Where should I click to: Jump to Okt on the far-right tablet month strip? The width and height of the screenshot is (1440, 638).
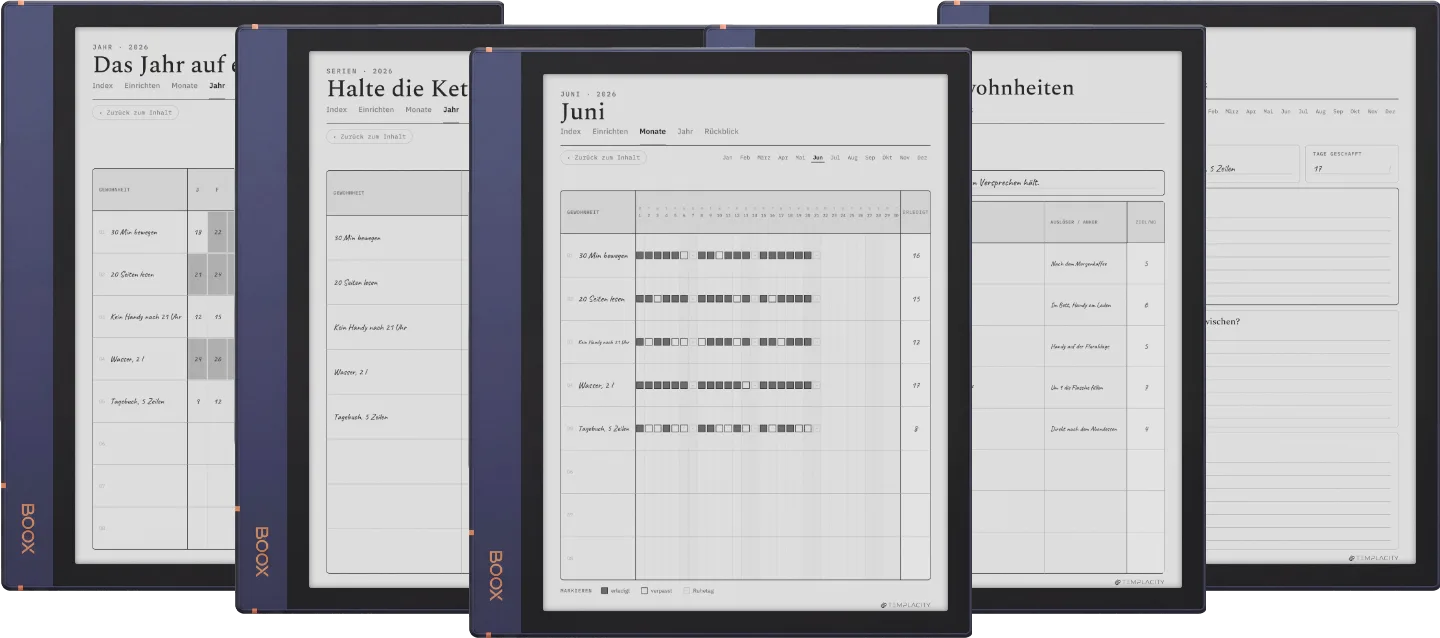(1355, 111)
